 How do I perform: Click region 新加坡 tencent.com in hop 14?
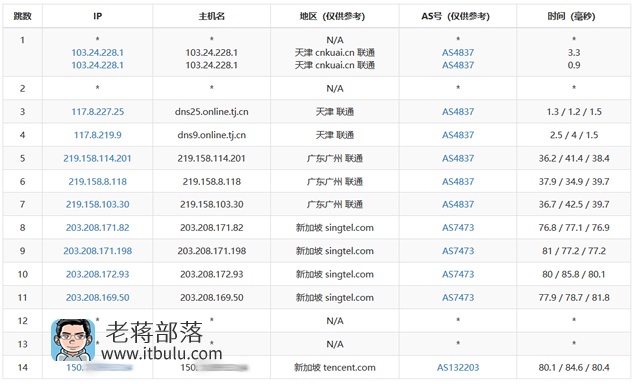click(x=335, y=367)
